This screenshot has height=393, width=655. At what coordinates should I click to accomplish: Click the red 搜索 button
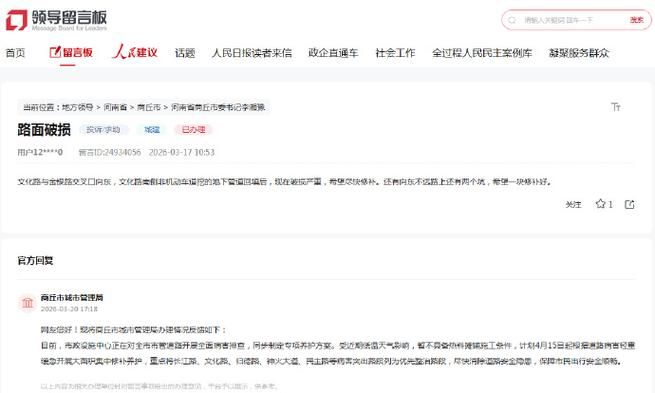coord(637,20)
